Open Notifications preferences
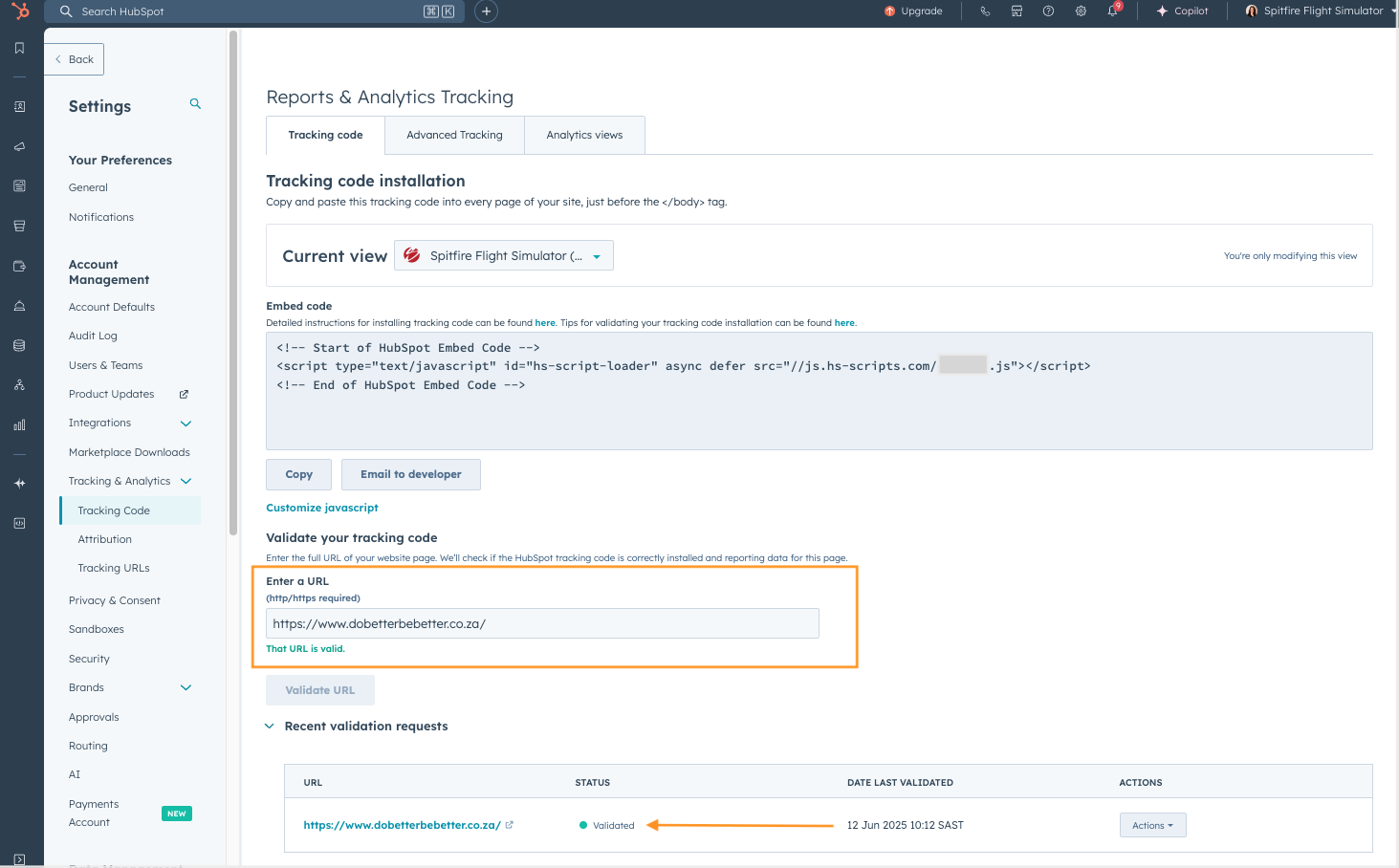The height and width of the screenshot is (868, 1399). (x=101, y=217)
